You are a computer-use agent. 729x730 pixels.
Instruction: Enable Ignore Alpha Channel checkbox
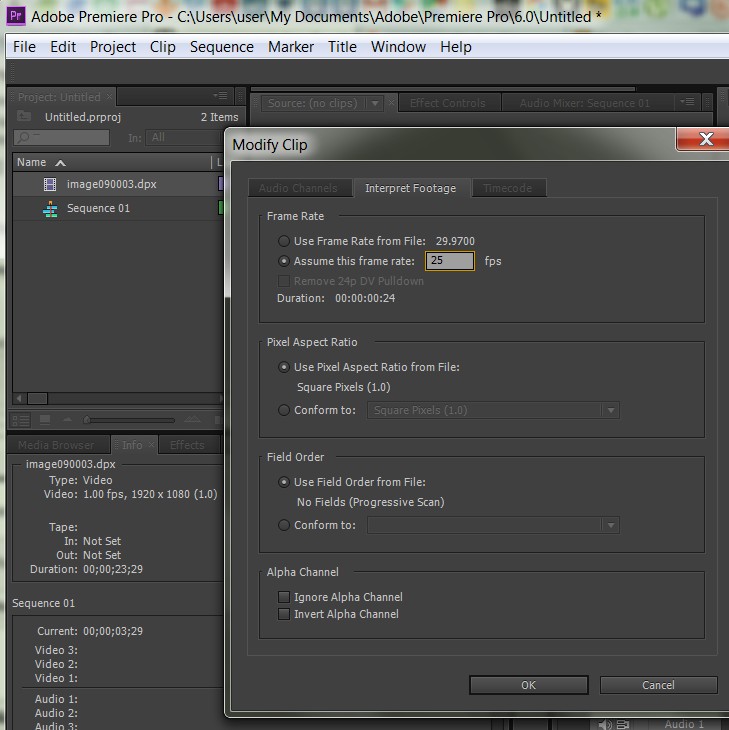284,597
